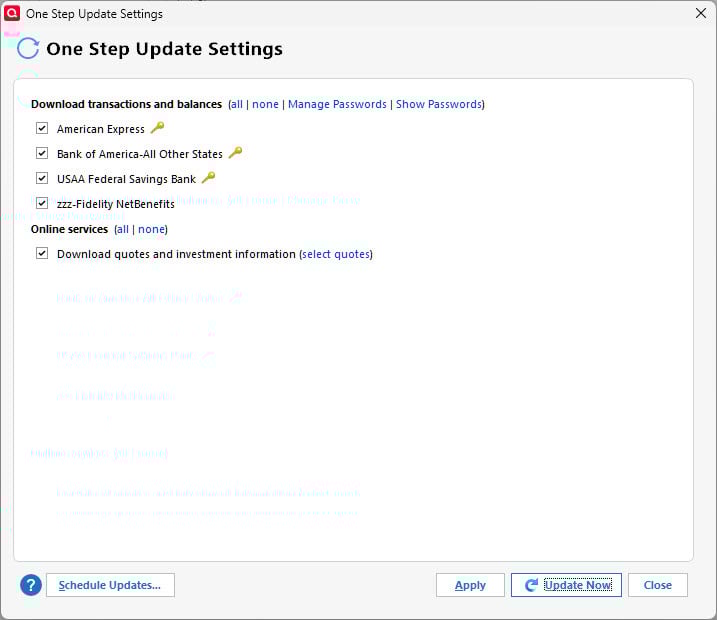Toggle the Bank of America-All Other States checkbox
This screenshot has width=717, height=620.
[42, 153]
